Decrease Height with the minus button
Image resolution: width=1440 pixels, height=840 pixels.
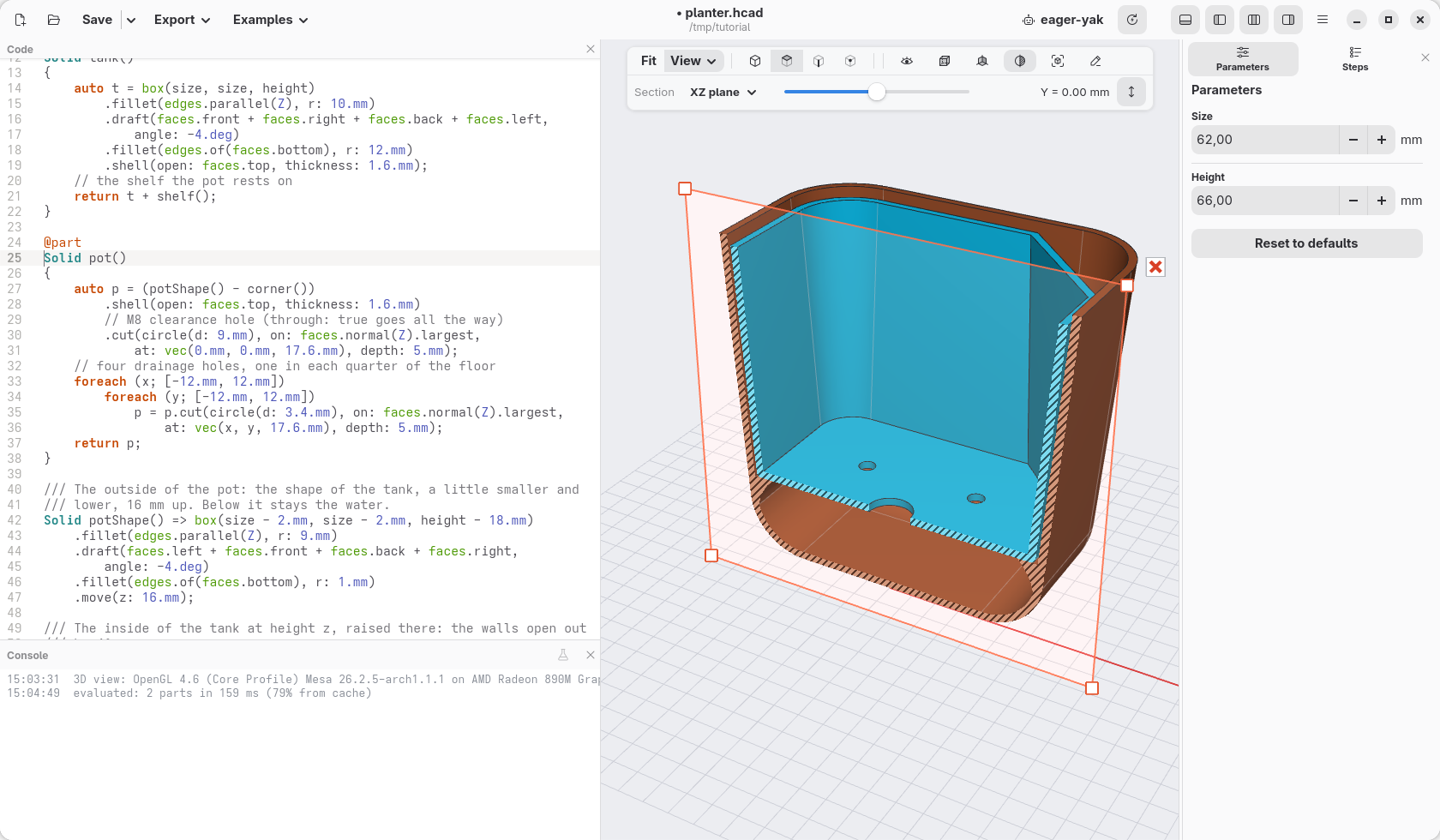[1353, 201]
